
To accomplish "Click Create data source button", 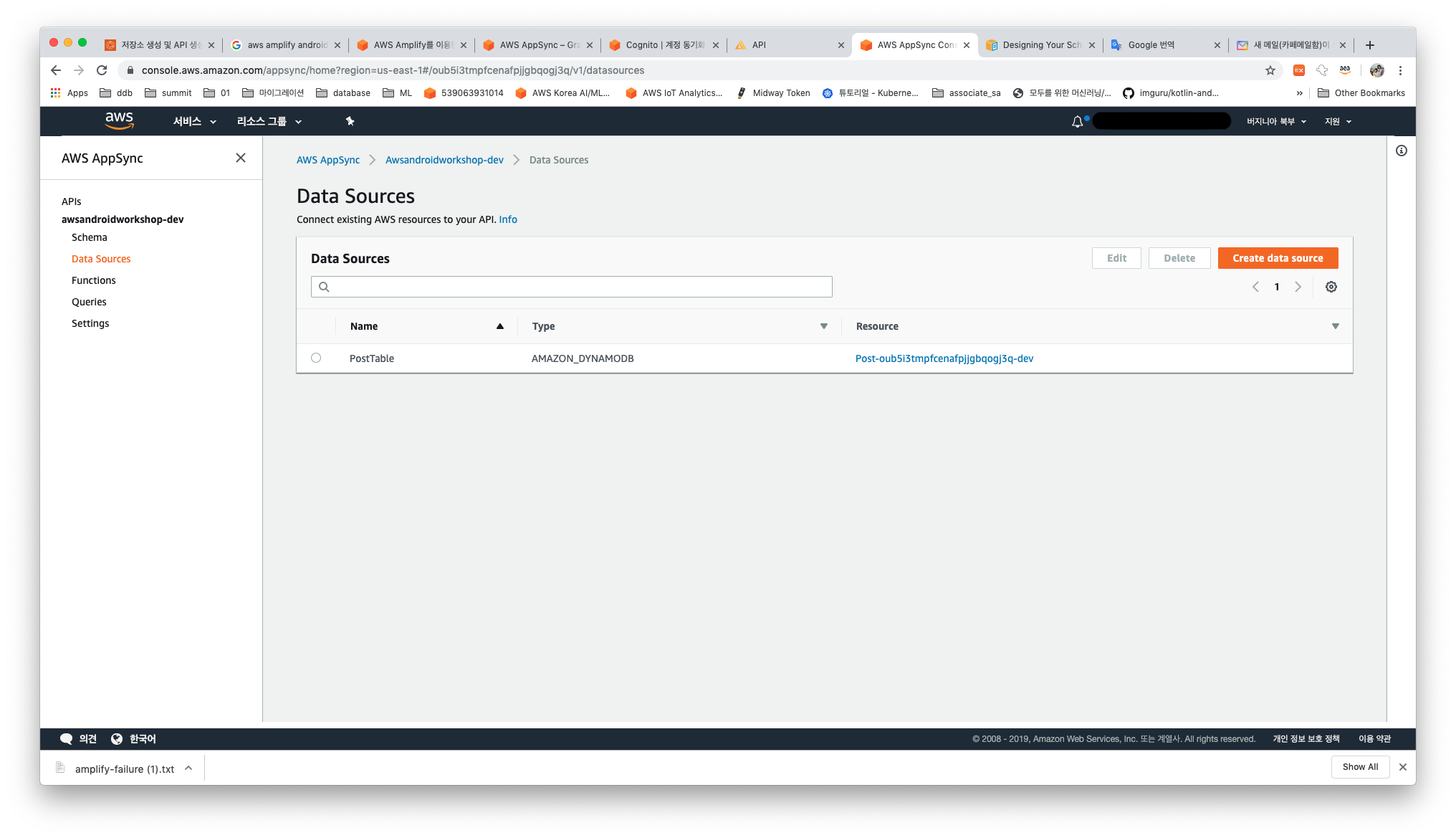I will [1278, 258].
